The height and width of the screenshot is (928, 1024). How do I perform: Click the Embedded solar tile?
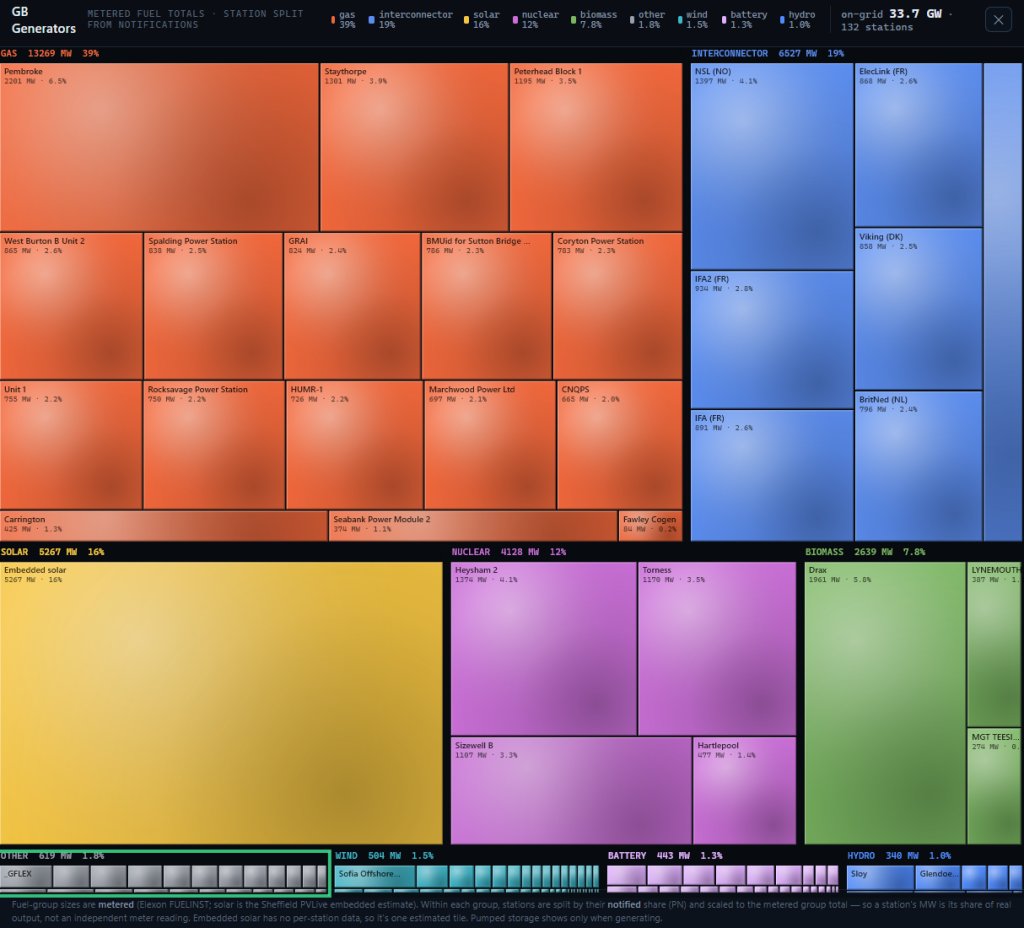[x=221, y=703]
